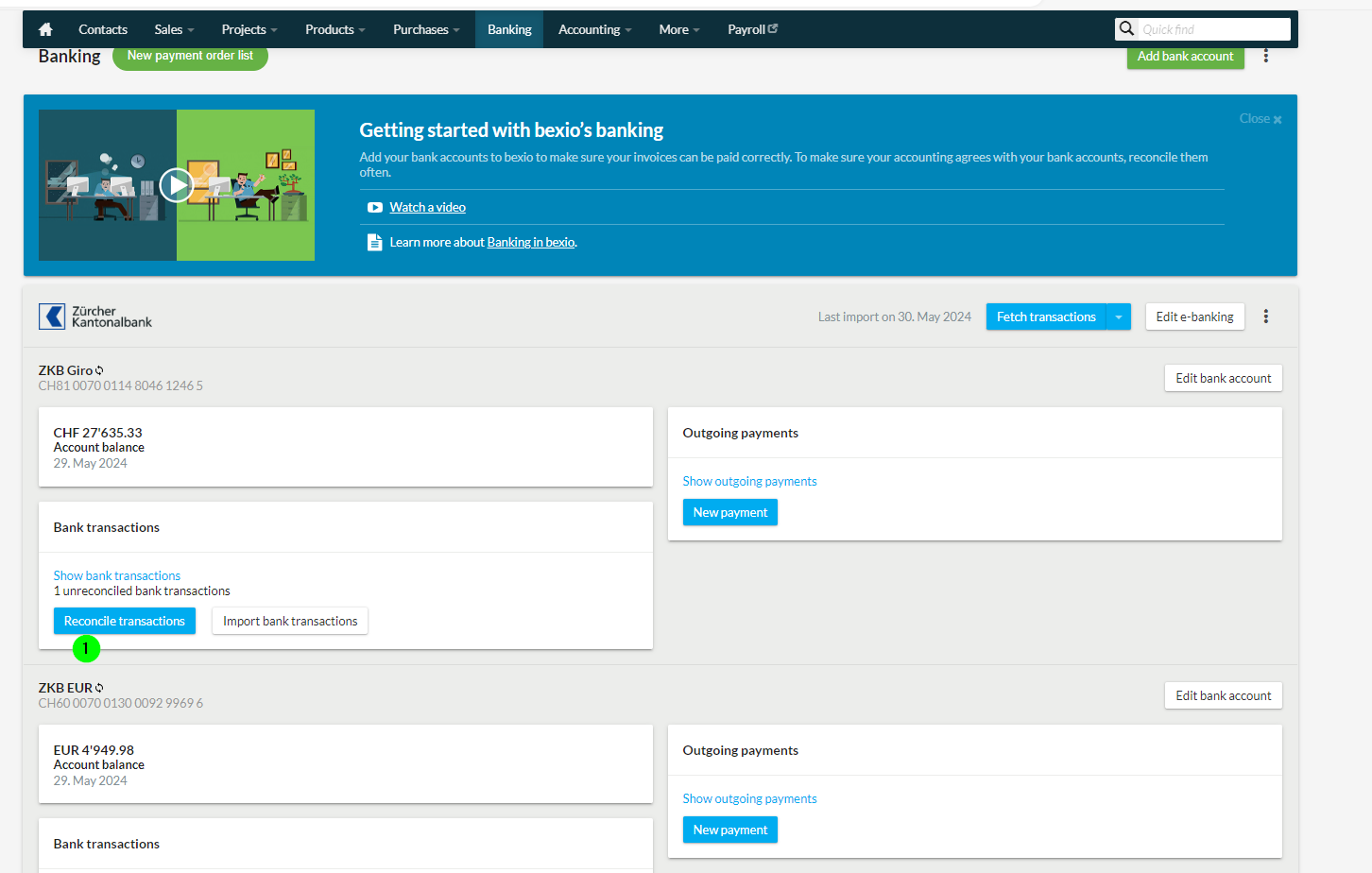The image size is (1372, 873).
Task: Click the magnifier search icon
Action: 1126,29
